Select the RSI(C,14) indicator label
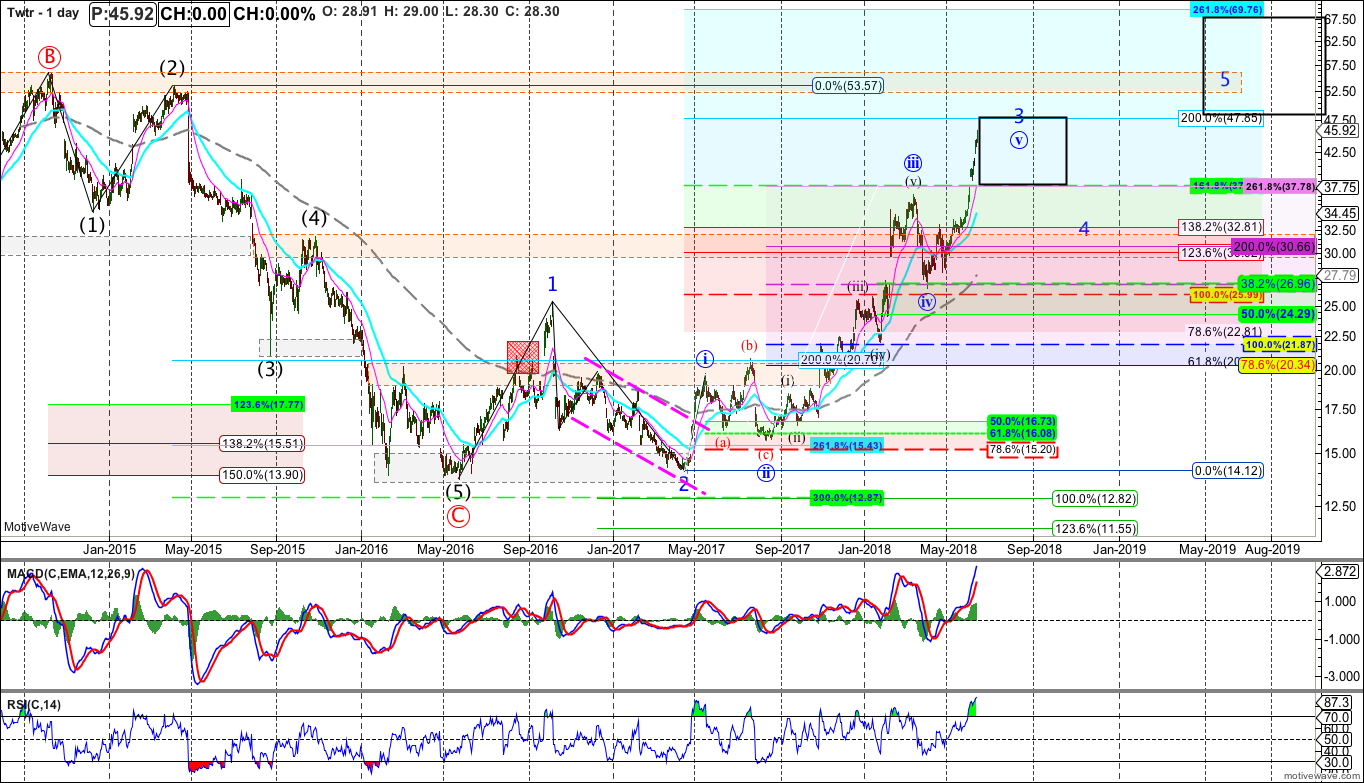The image size is (1364, 783). coord(34,706)
